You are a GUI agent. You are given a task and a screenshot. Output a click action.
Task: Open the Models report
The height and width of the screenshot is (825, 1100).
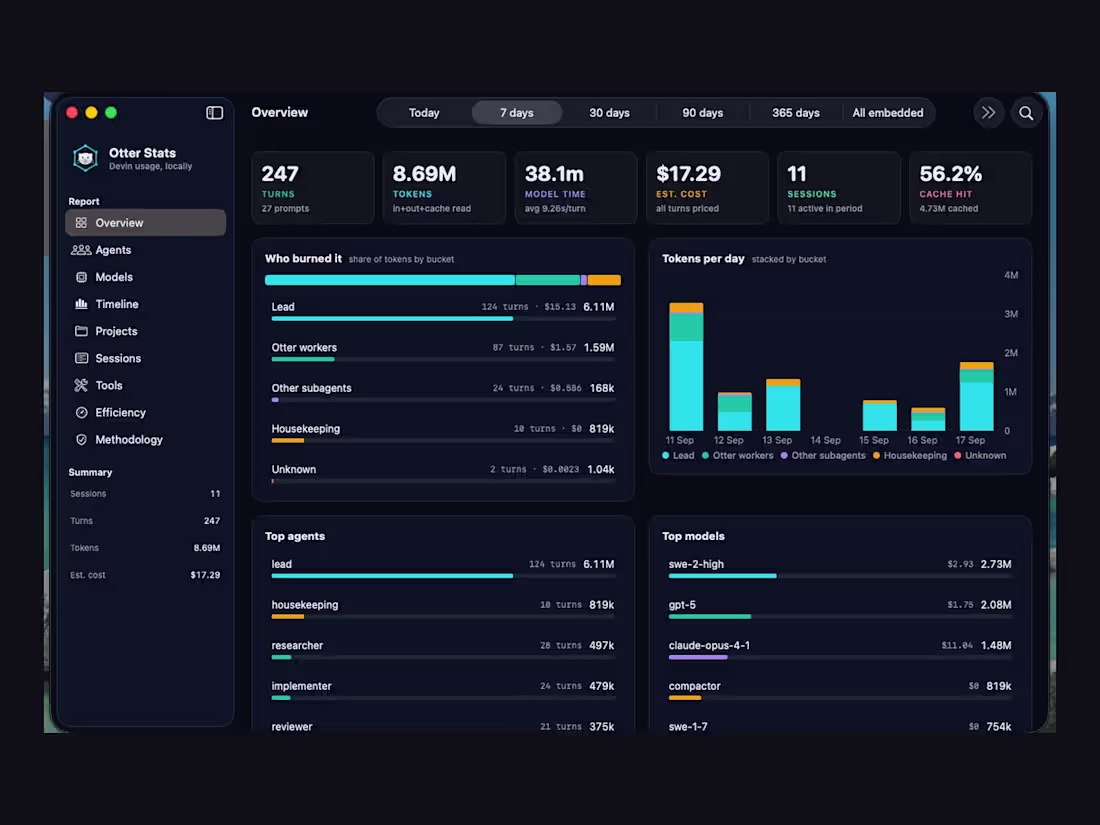(146, 277)
